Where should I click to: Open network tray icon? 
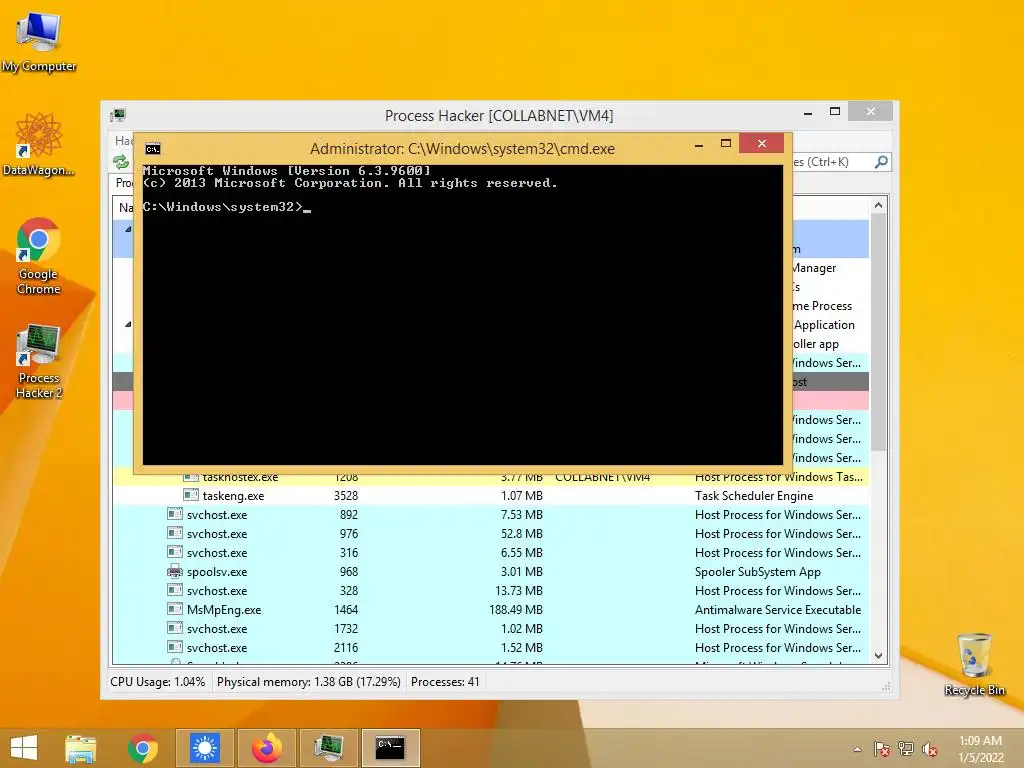tap(906, 749)
